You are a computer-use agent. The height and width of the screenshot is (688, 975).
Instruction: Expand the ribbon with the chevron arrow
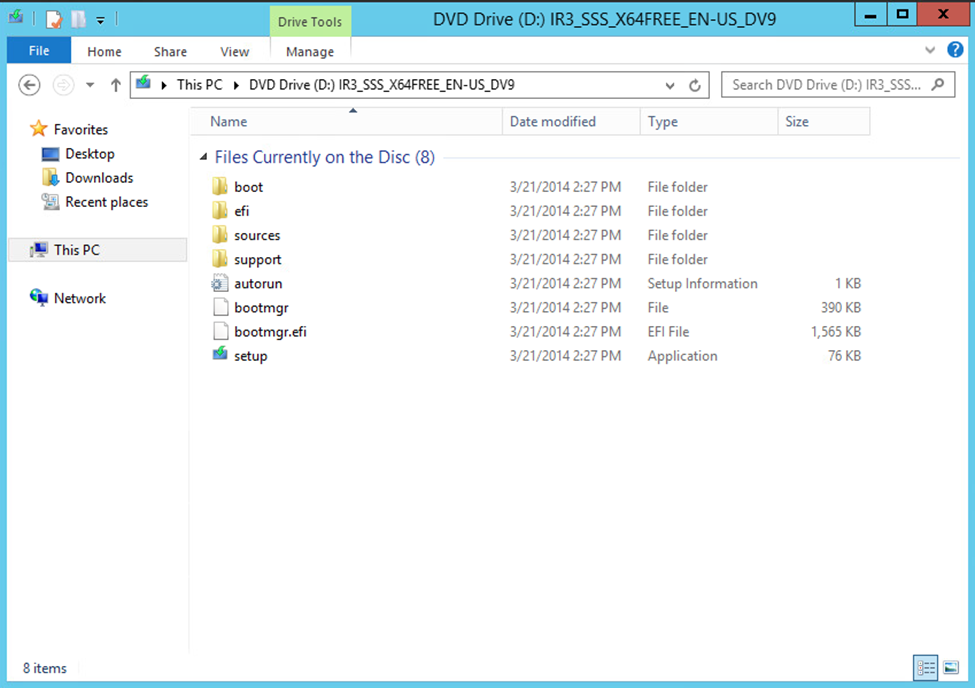click(x=930, y=50)
